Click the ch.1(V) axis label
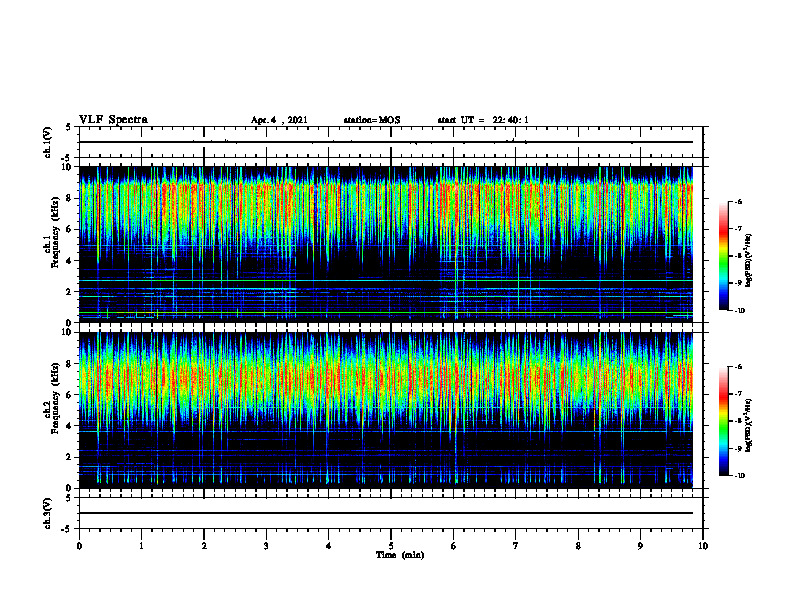792x612 pixels. pyautogui.click(x=47, y=142)
